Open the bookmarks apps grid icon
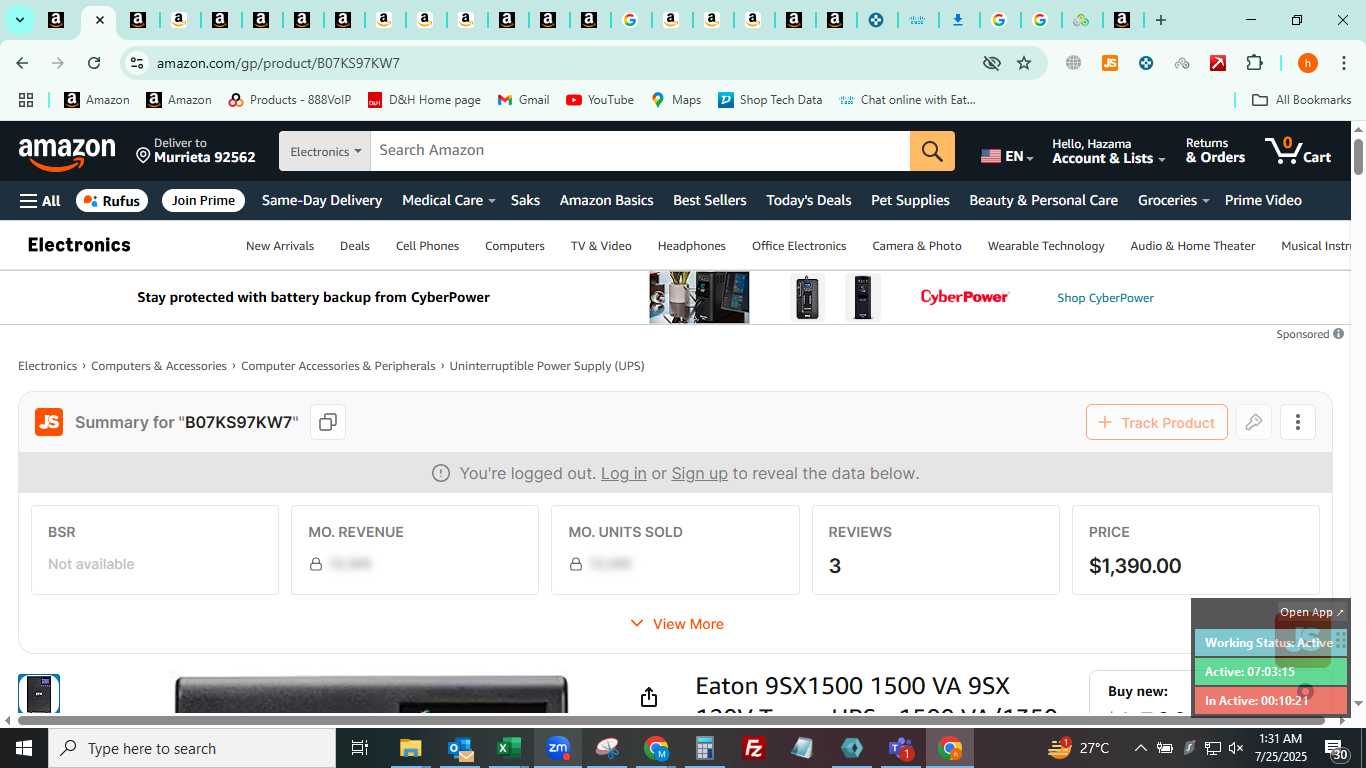Screen dimensions: 1366x768 click(x=26, y=100)
